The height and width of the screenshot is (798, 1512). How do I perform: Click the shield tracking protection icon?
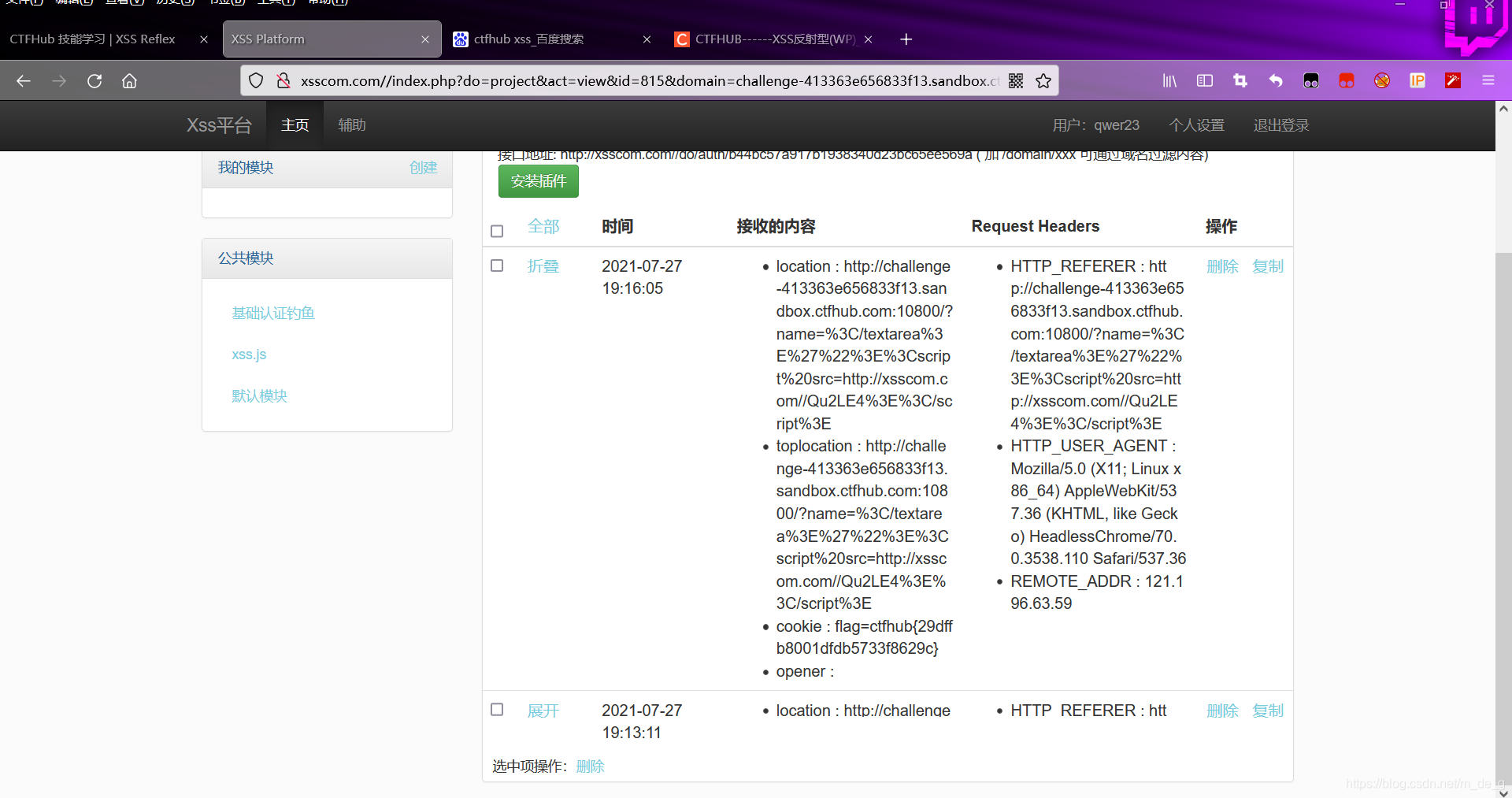(256, 81)
